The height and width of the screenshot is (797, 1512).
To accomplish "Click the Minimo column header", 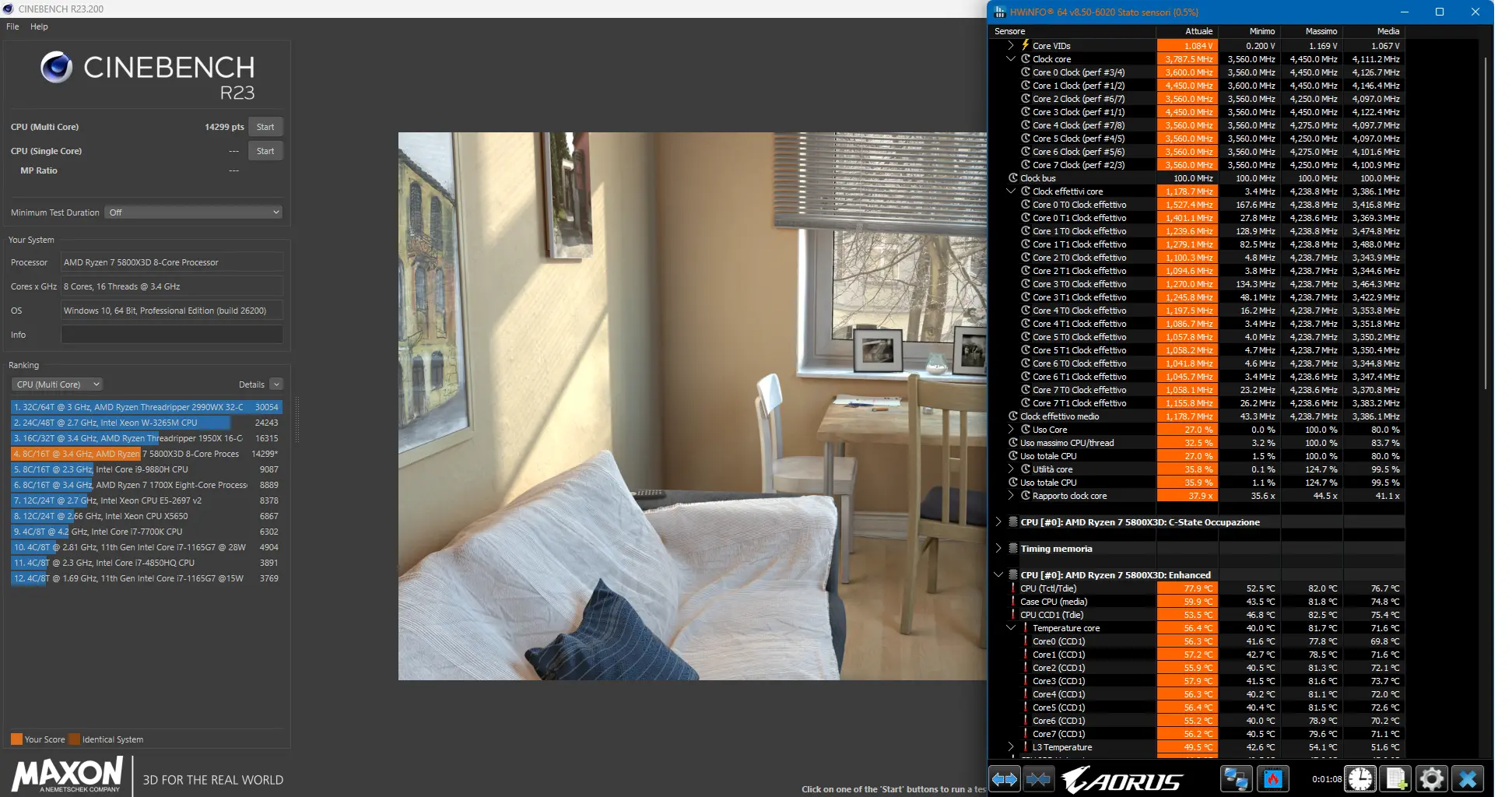I will click(x=1250, y=31).
